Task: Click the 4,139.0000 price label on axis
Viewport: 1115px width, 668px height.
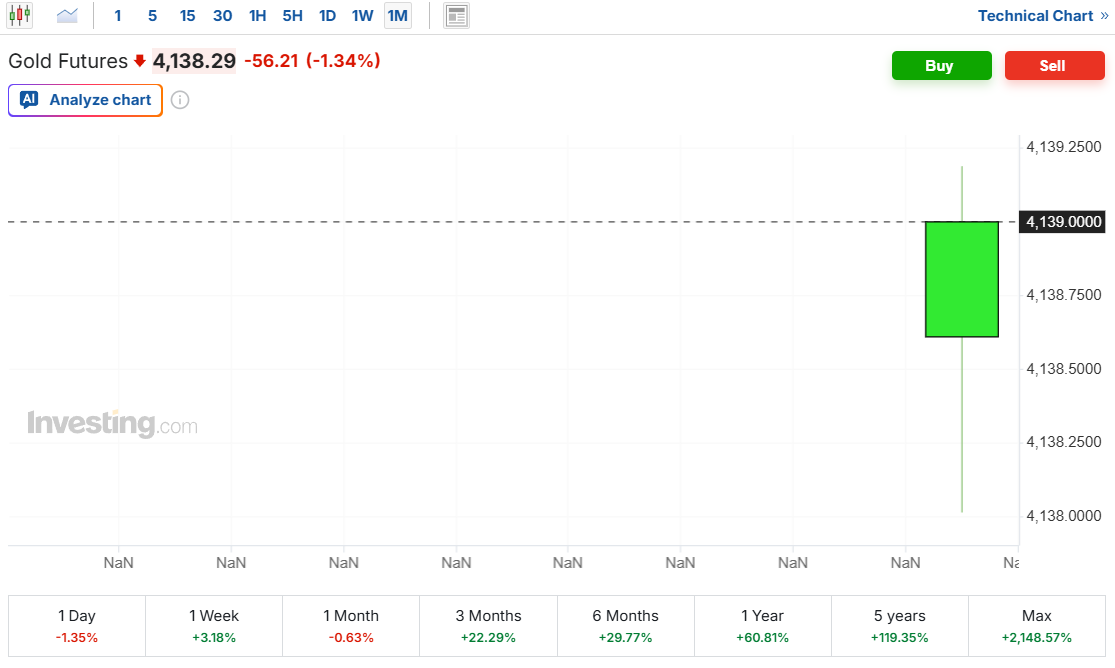Action: pos(1063,221)
